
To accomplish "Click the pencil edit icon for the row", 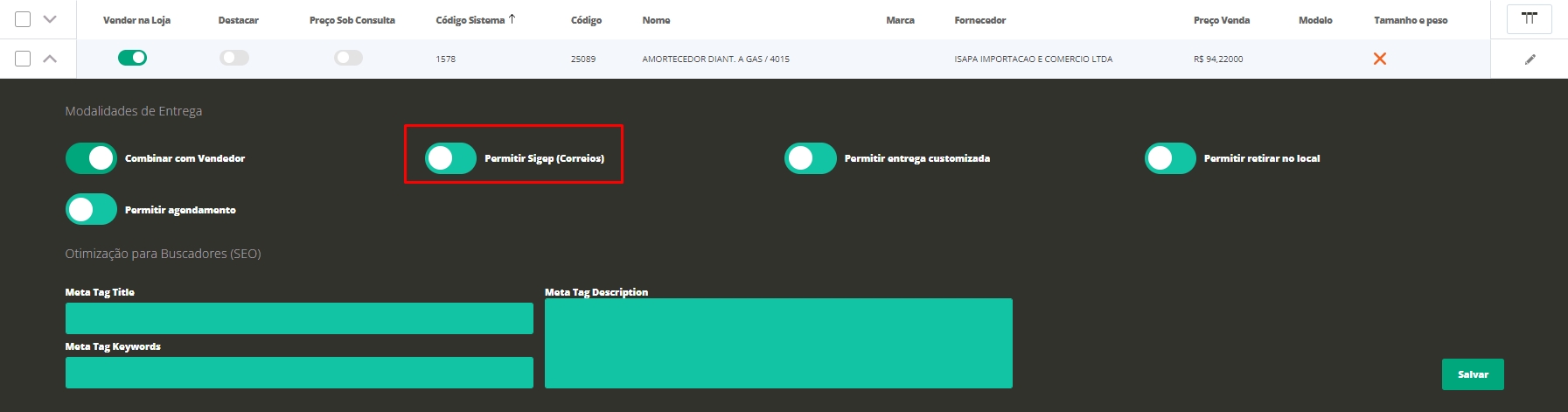I will tap(1530, 59).
